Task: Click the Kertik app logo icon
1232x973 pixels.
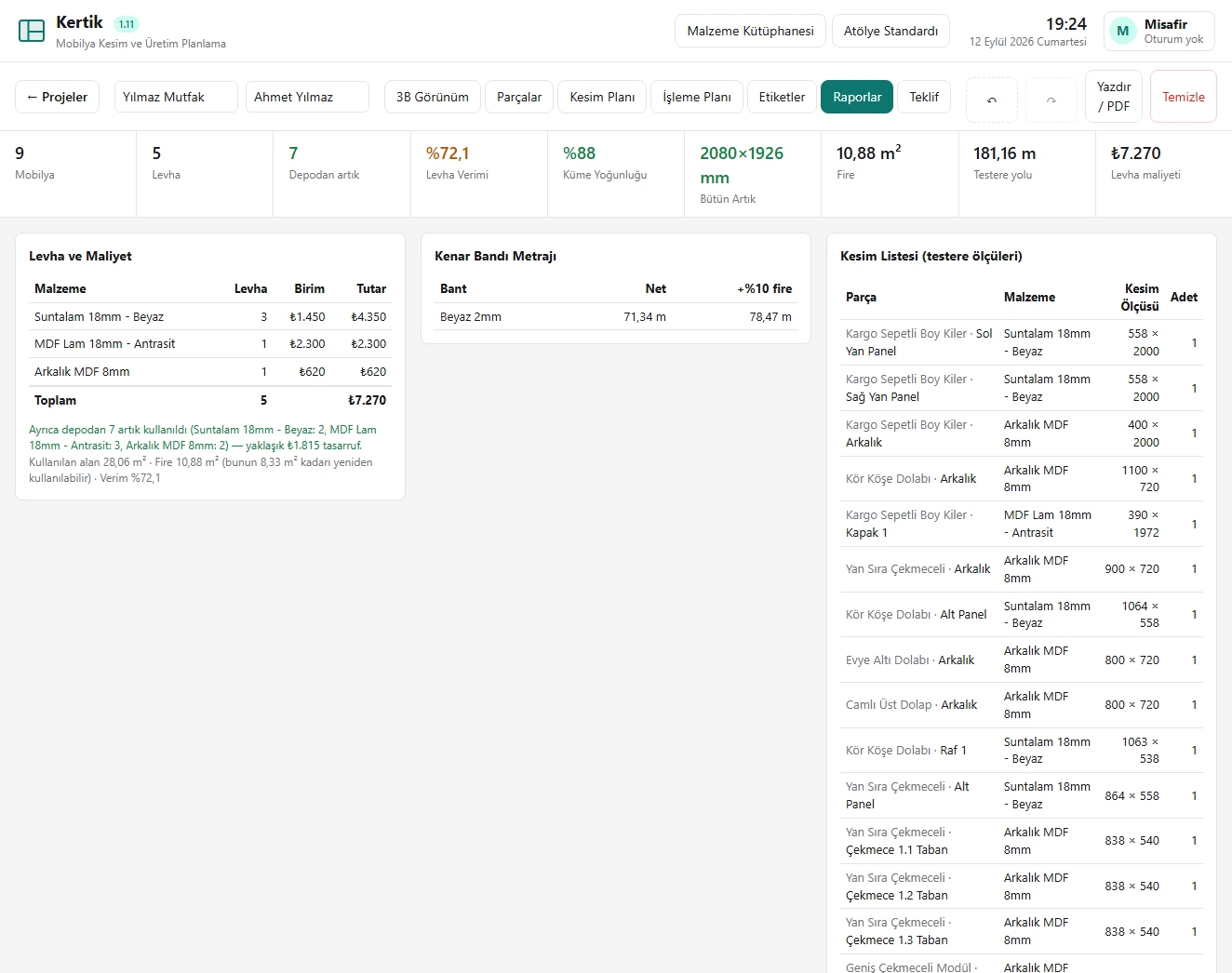Action: [x=32, y=31]
